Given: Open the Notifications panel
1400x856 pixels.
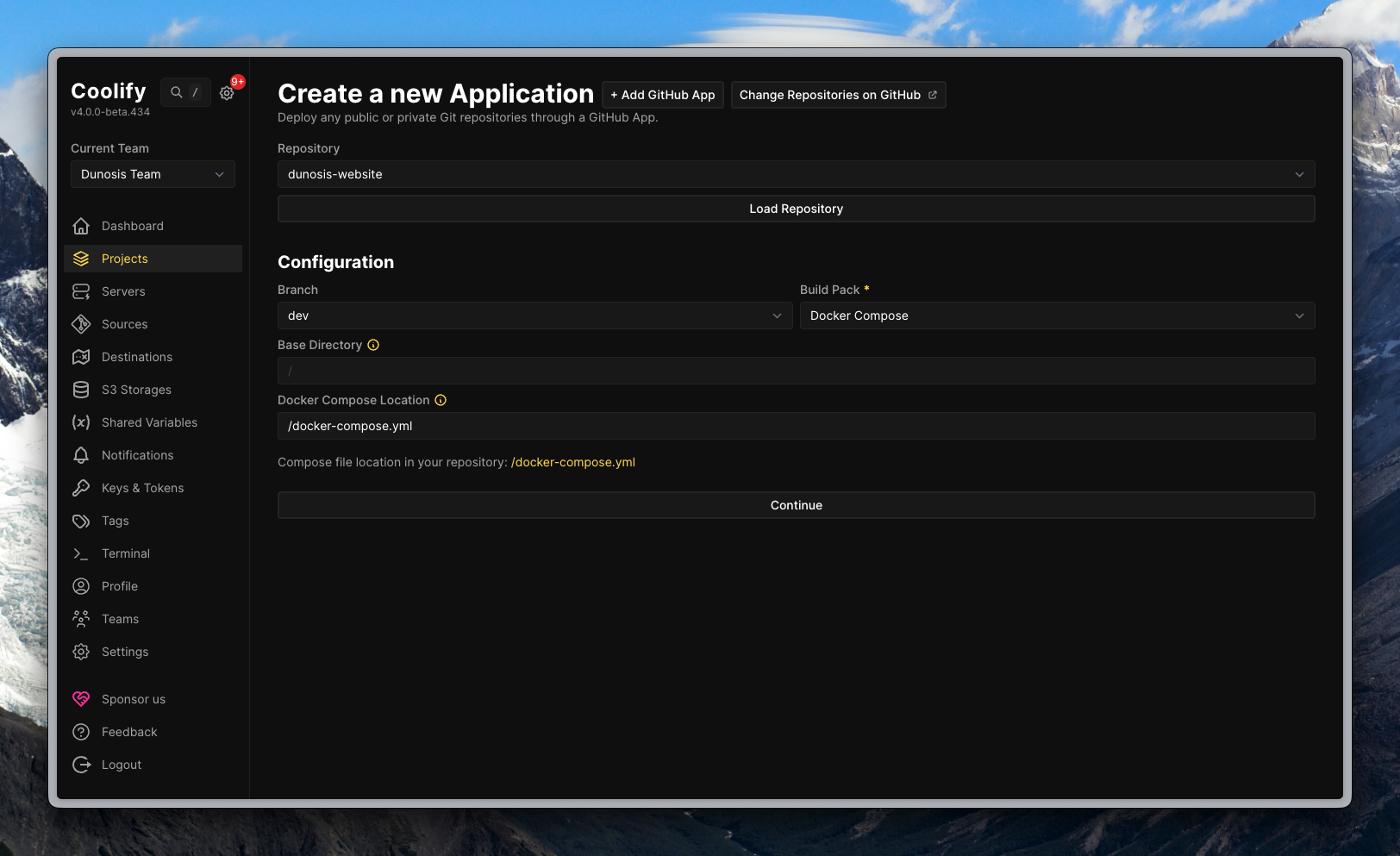Looking at the screenshot, I should click(136, 455).
